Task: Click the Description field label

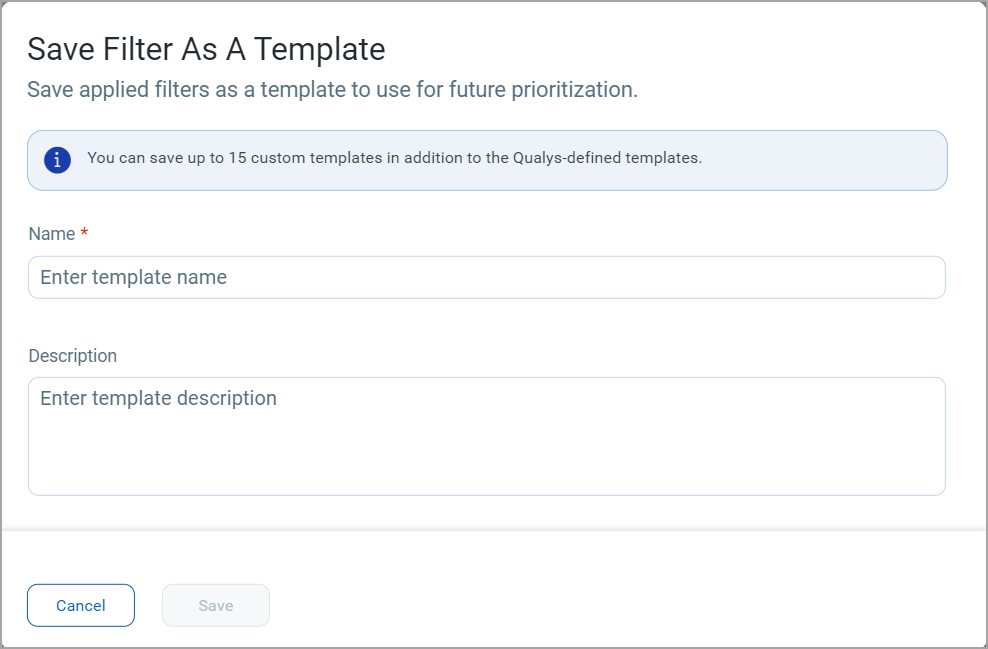Action: pos(73,356)
